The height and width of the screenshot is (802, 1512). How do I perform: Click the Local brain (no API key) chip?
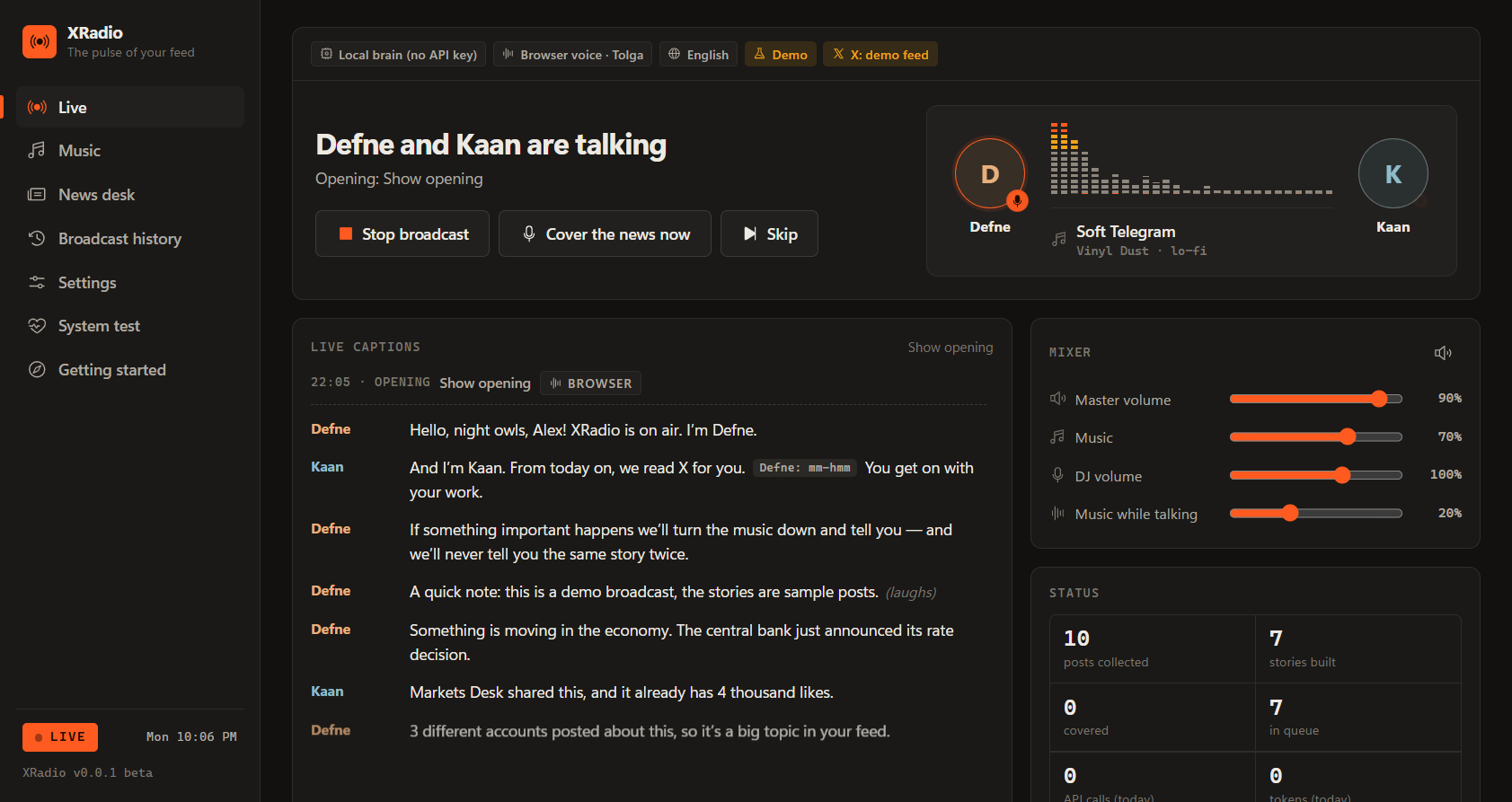399,55
